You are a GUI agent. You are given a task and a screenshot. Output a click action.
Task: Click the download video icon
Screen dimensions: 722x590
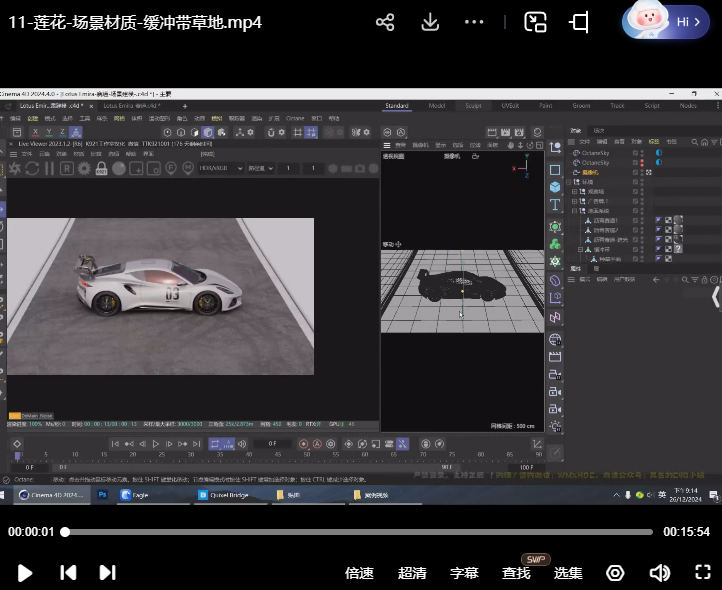click(430, 22)
